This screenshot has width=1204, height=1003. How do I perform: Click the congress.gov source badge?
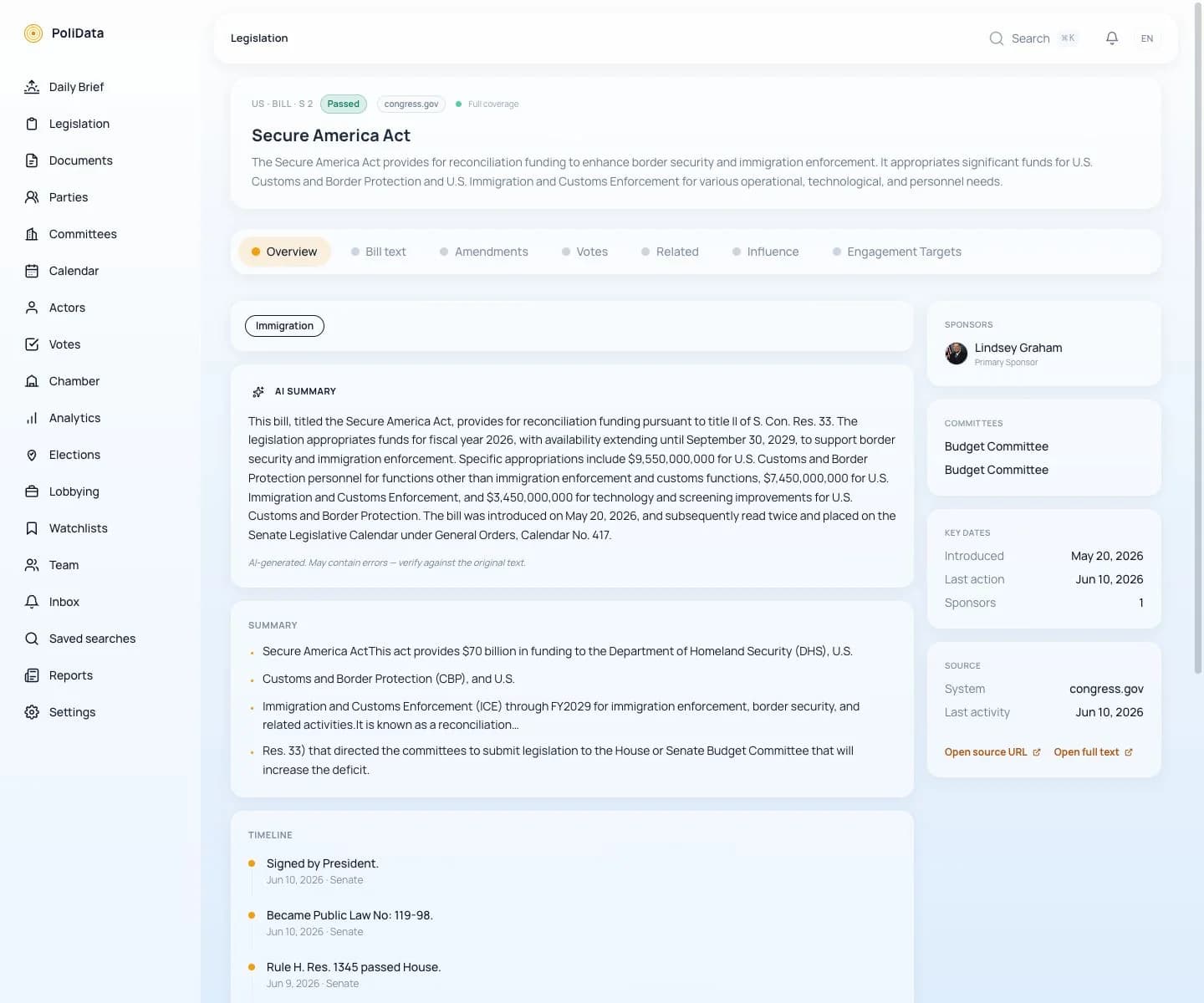click(411, 104)
